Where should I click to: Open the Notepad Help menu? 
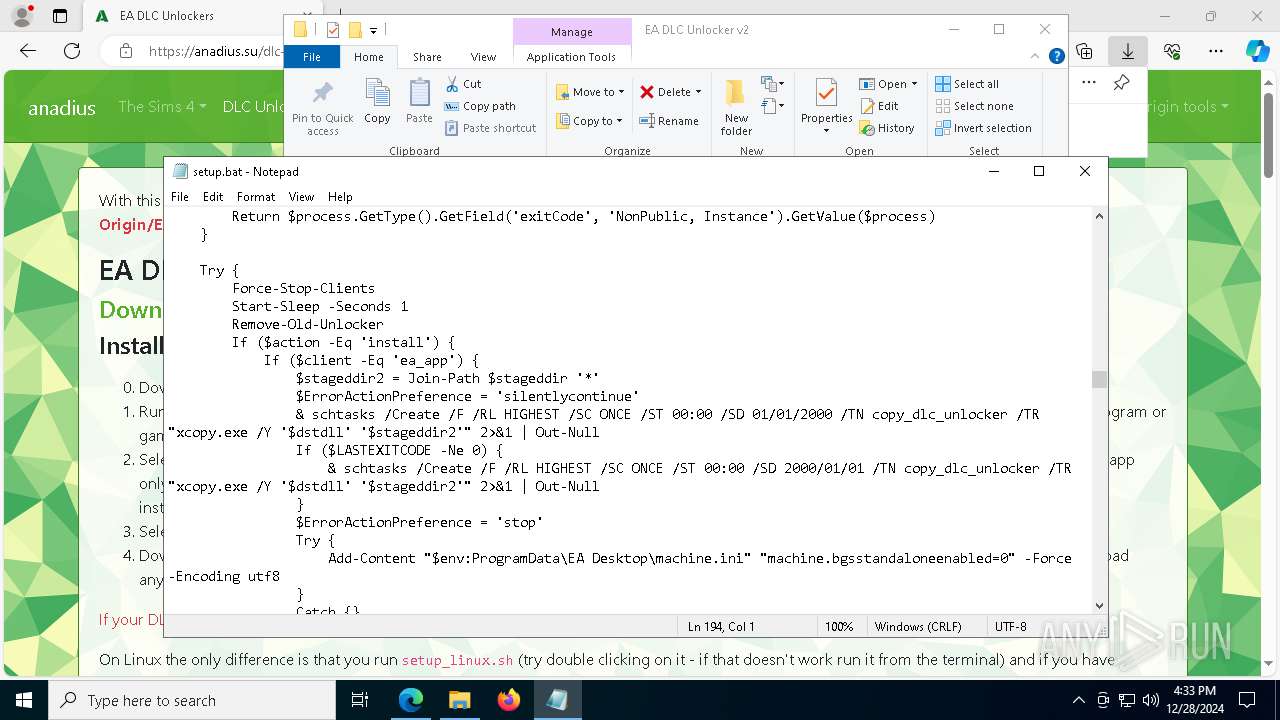(340, 197)
